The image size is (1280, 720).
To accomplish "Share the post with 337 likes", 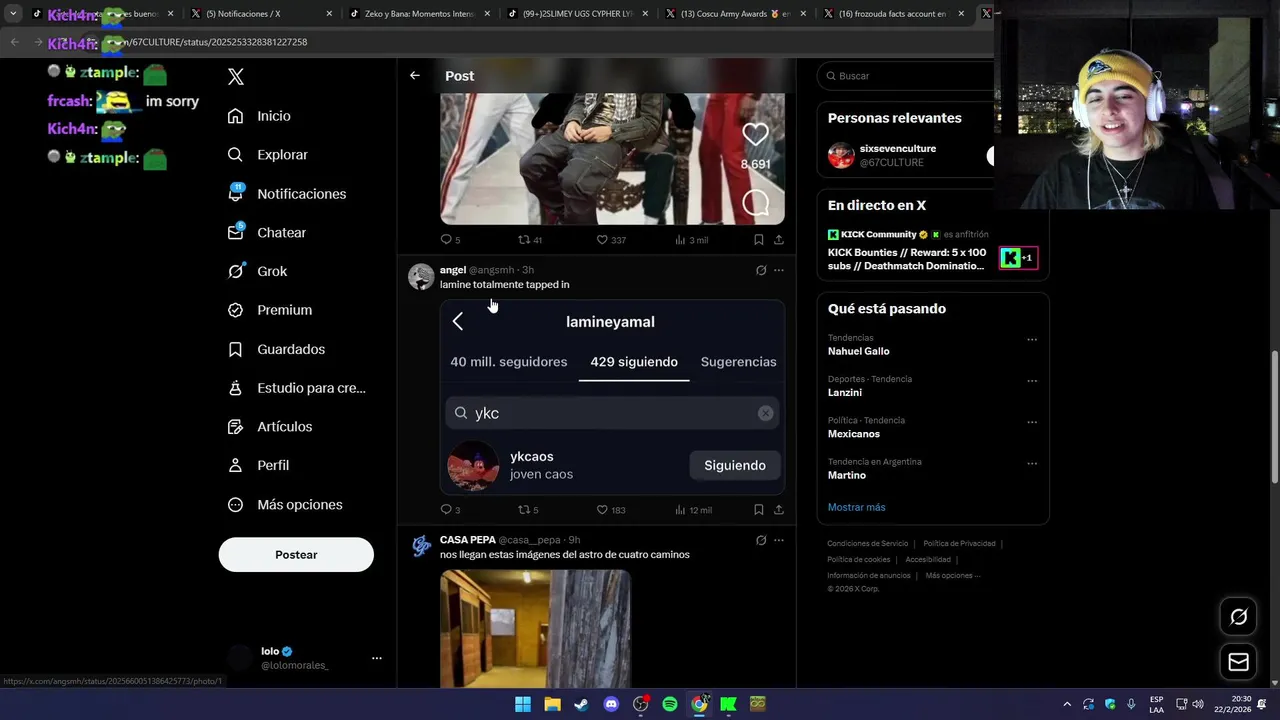I will tap(779, 240).
